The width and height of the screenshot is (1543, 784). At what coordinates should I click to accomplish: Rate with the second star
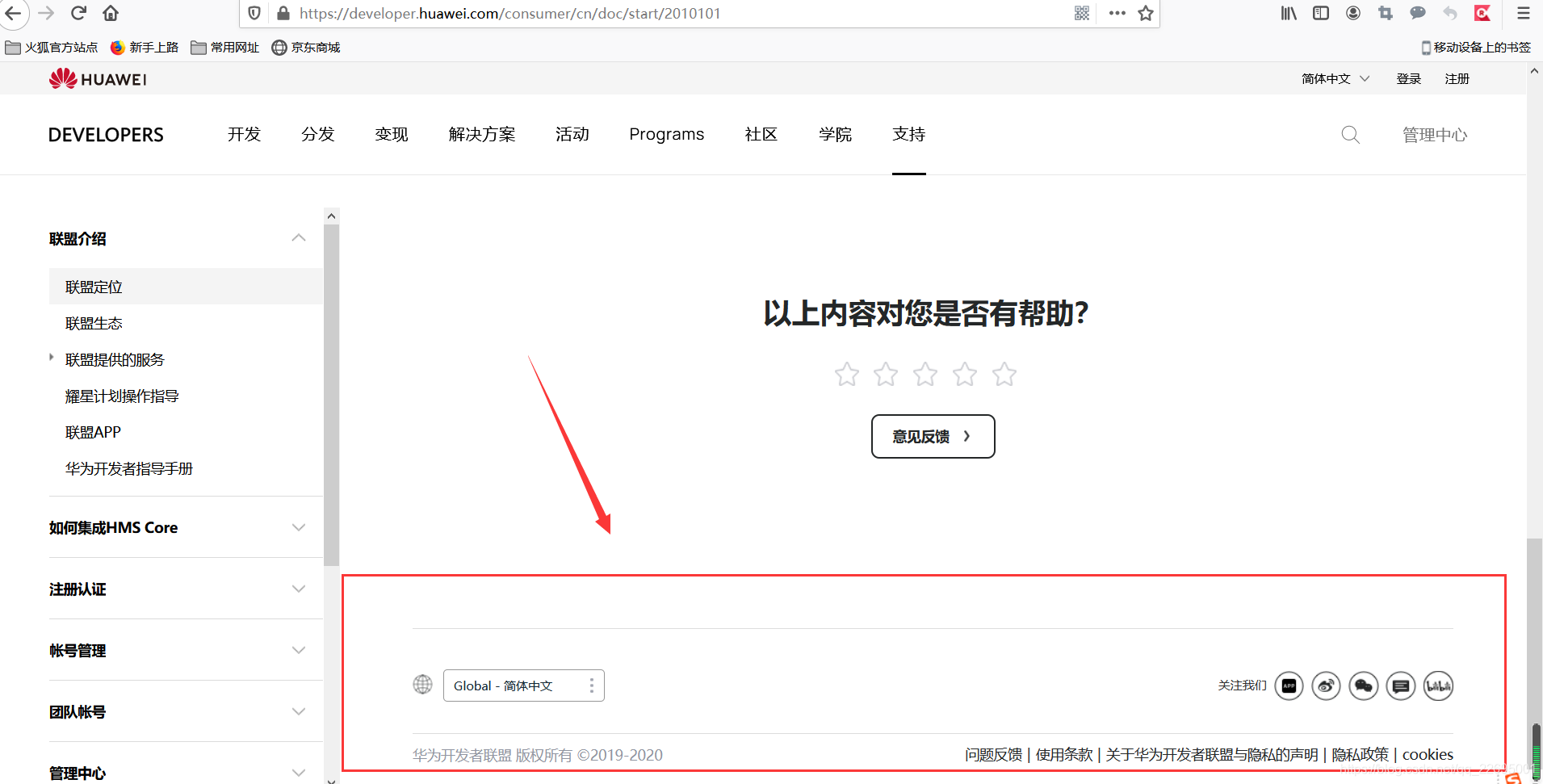coord(886,374)
